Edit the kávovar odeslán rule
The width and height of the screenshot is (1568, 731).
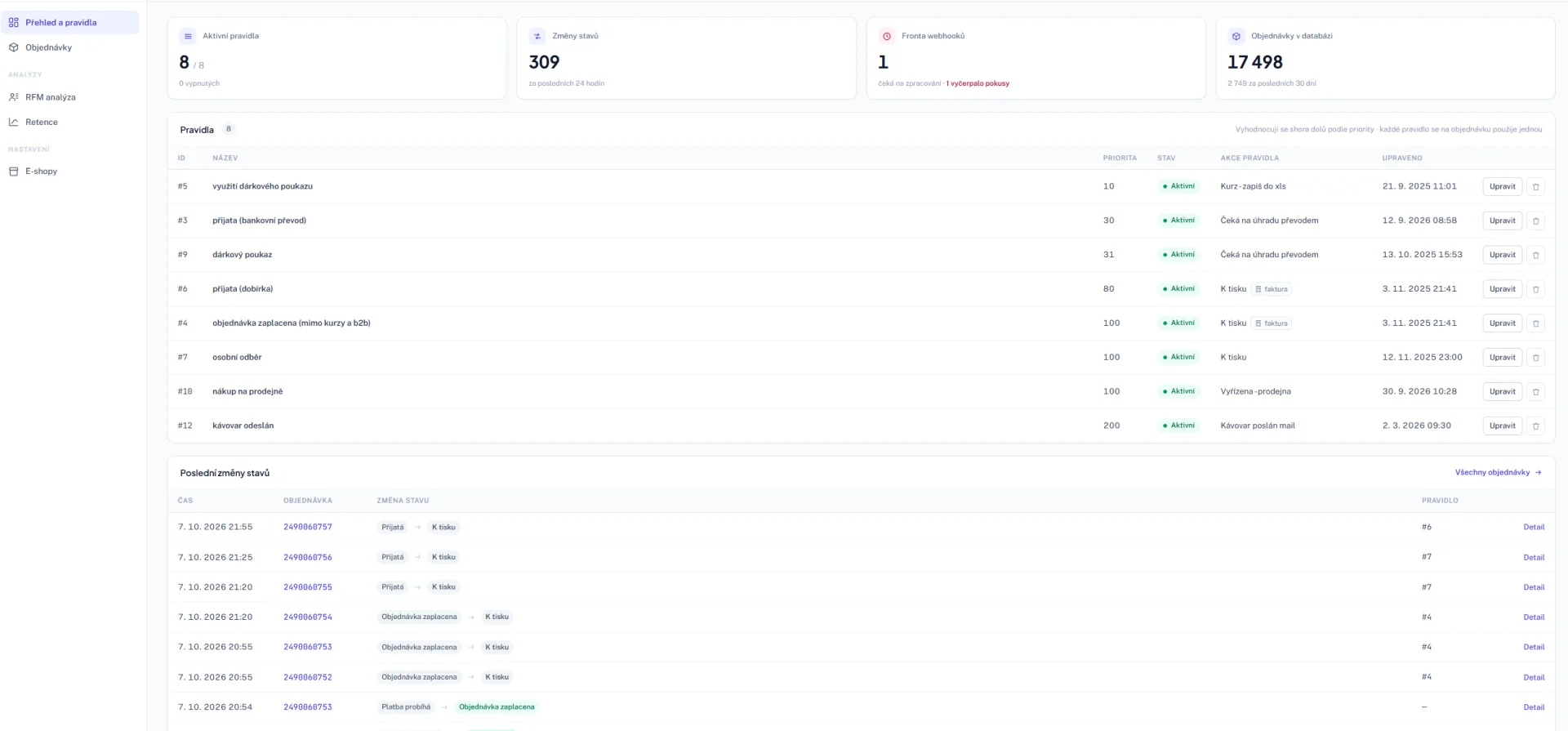[x=1502, y=426]
